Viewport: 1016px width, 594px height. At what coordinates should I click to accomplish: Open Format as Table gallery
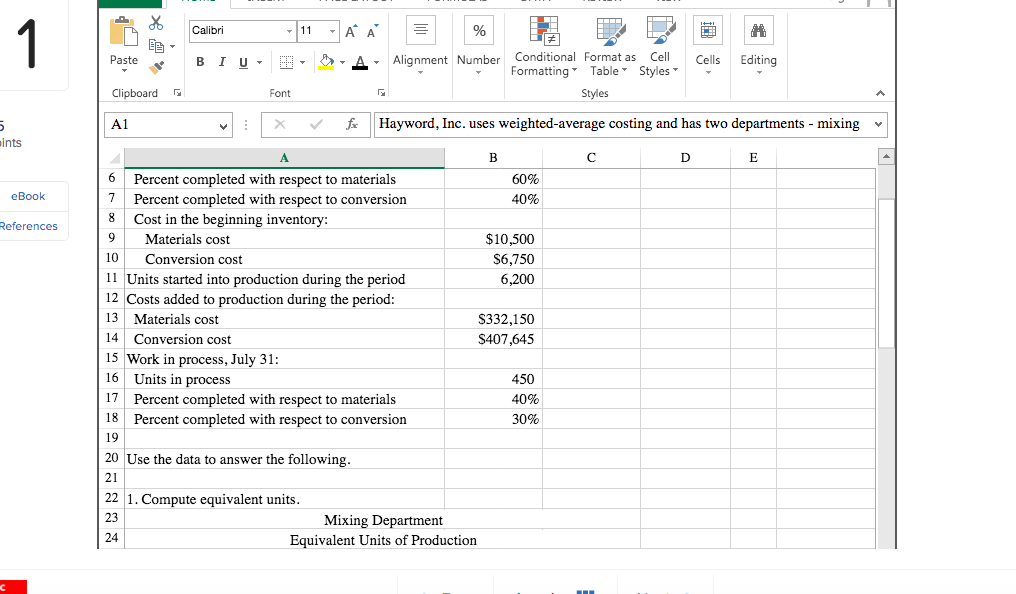610,47
